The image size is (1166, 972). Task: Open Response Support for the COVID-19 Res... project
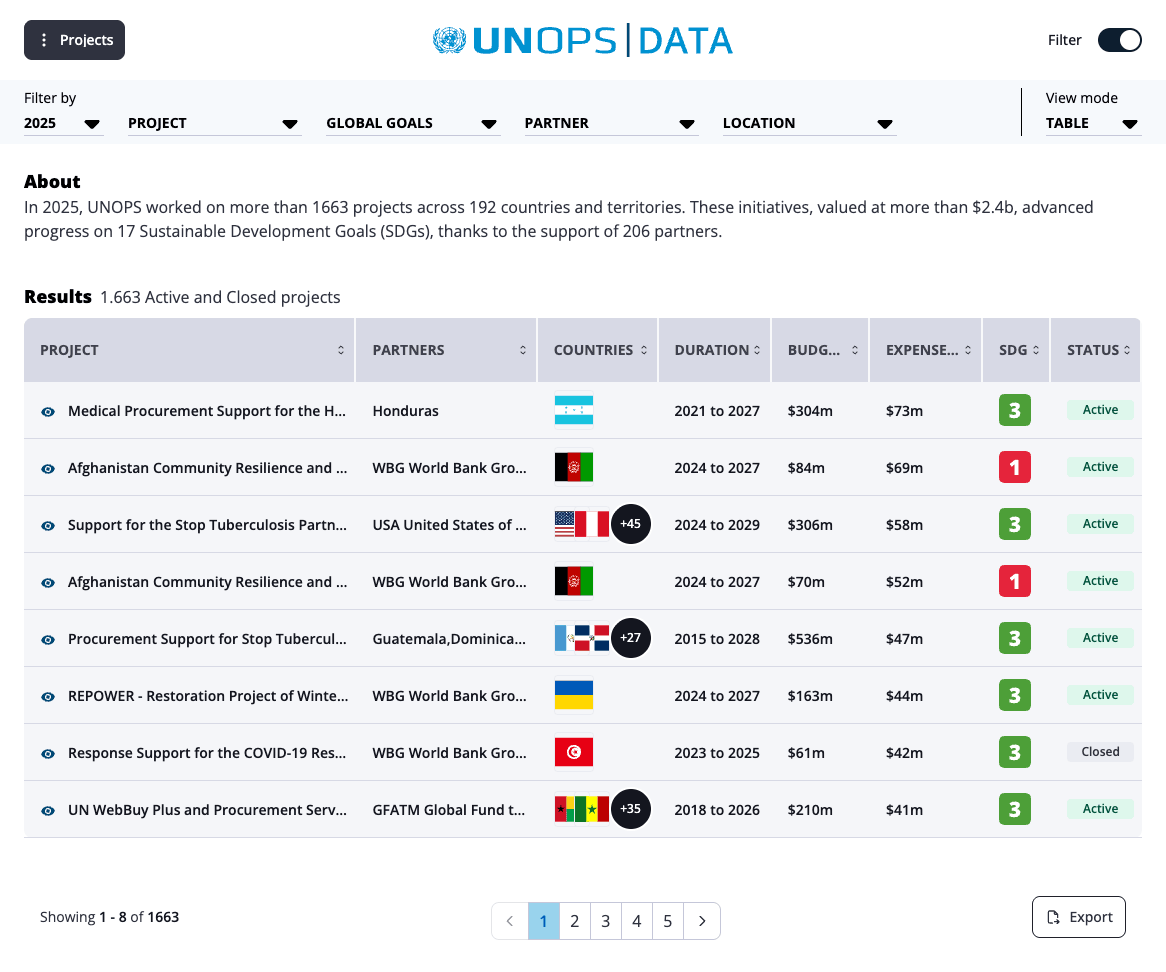[207, 753]
